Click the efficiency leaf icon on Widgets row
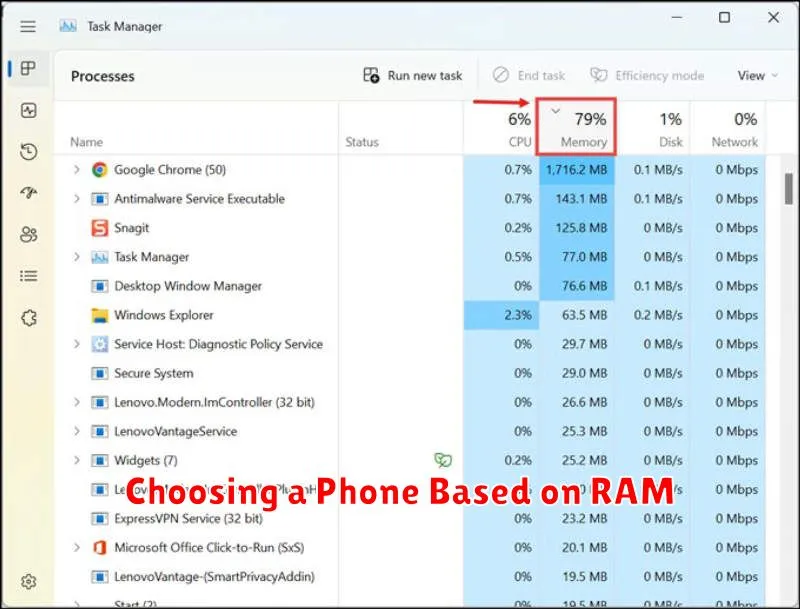 point(443,460)
